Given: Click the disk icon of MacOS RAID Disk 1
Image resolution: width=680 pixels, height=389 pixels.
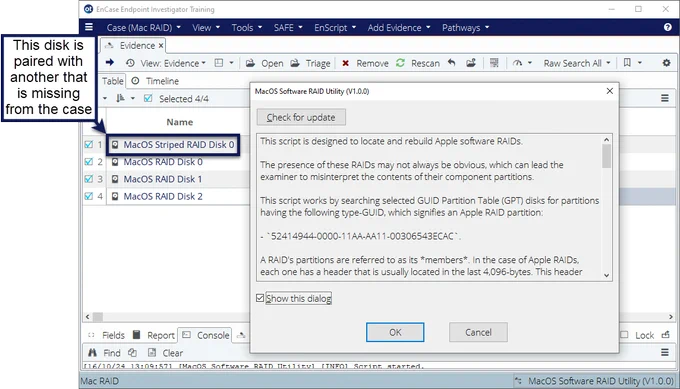Looking at the screenshot, I should 115,179.
